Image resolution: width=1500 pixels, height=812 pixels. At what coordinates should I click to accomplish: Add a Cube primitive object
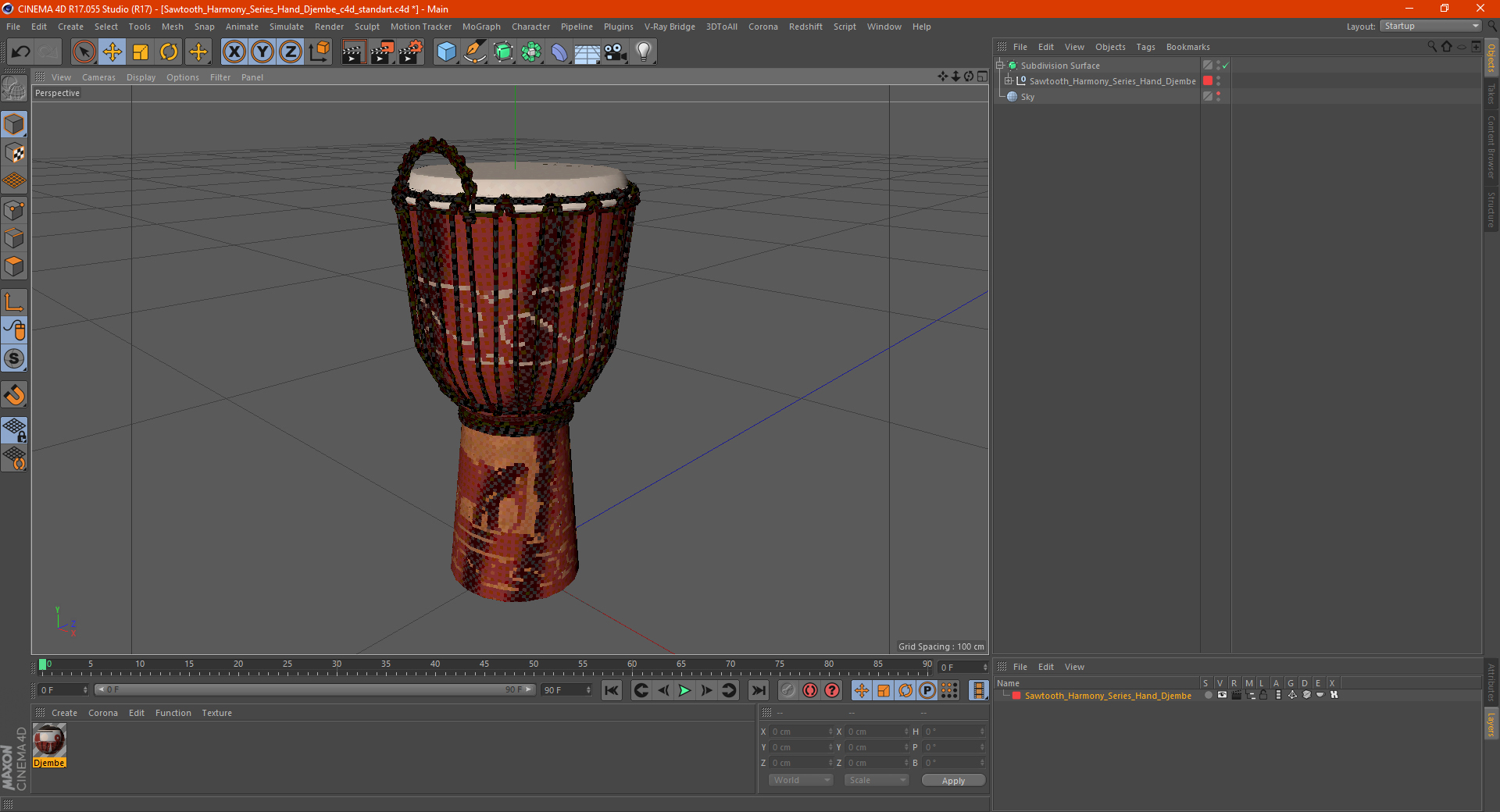click(446, 52)
